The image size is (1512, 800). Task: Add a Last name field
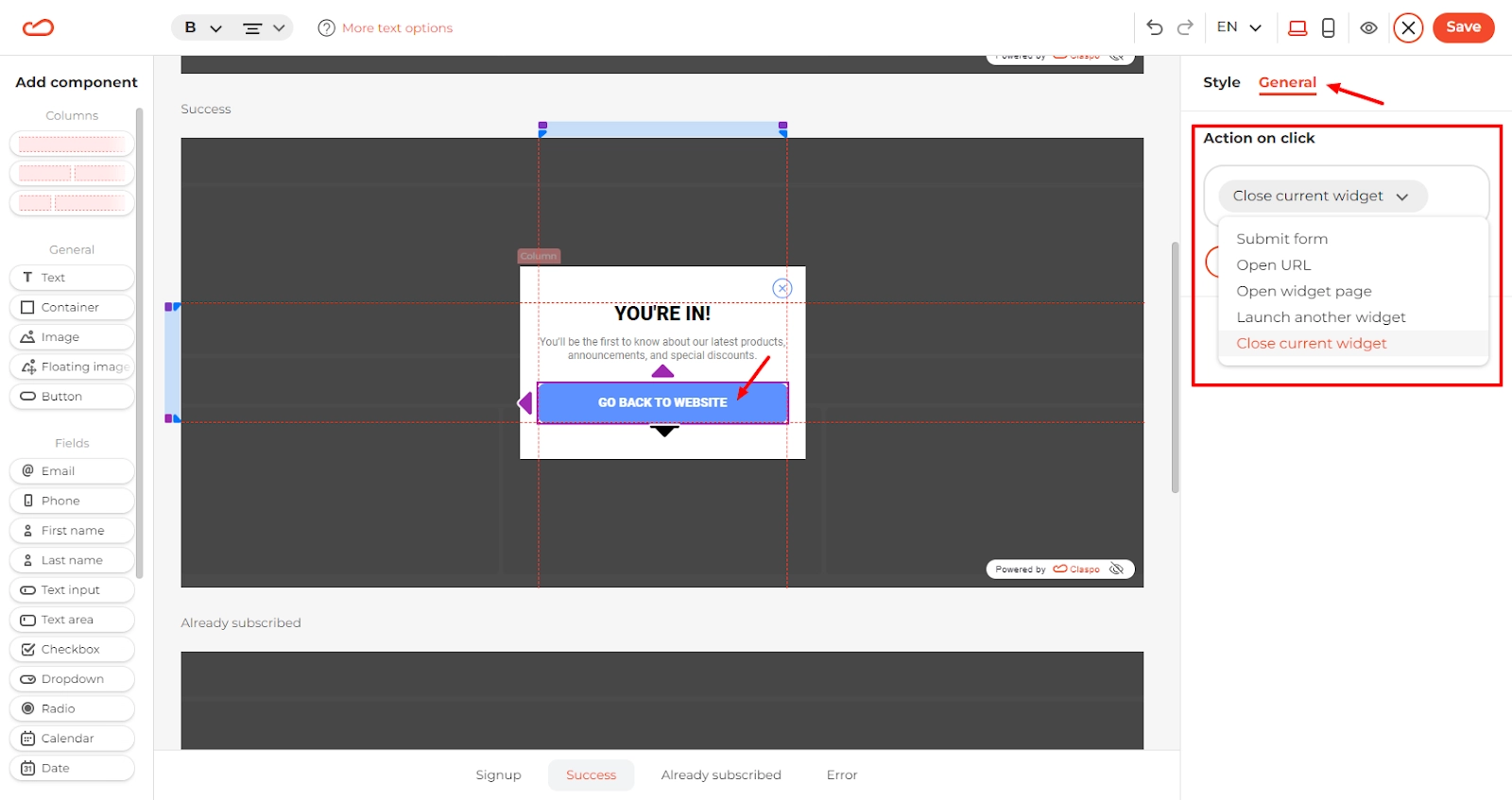coord(72,560)
